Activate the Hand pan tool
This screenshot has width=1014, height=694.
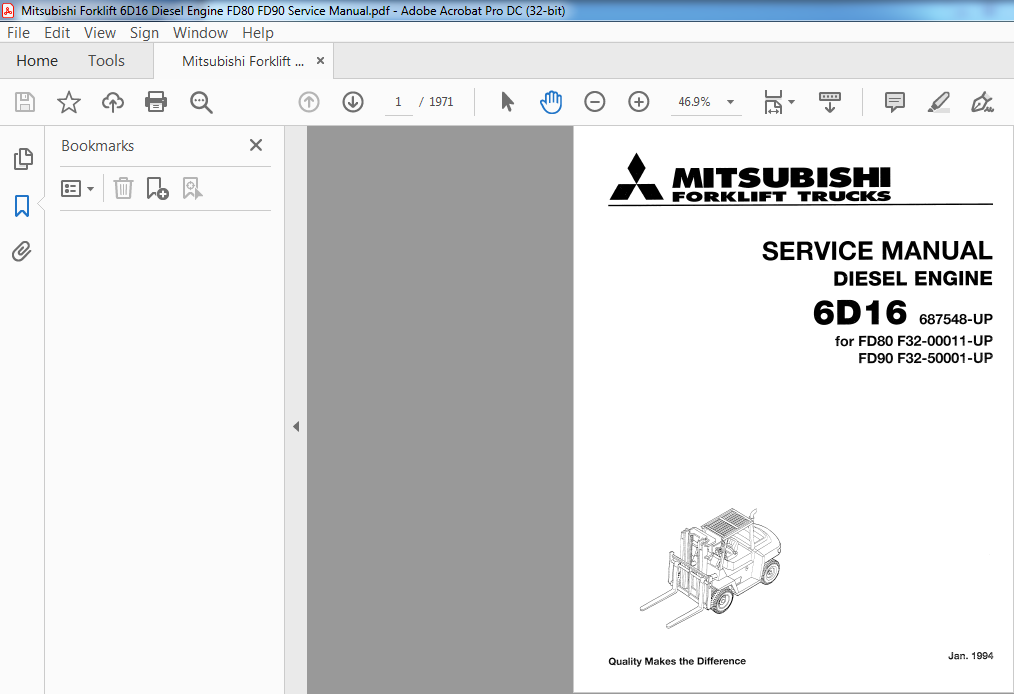551,102
